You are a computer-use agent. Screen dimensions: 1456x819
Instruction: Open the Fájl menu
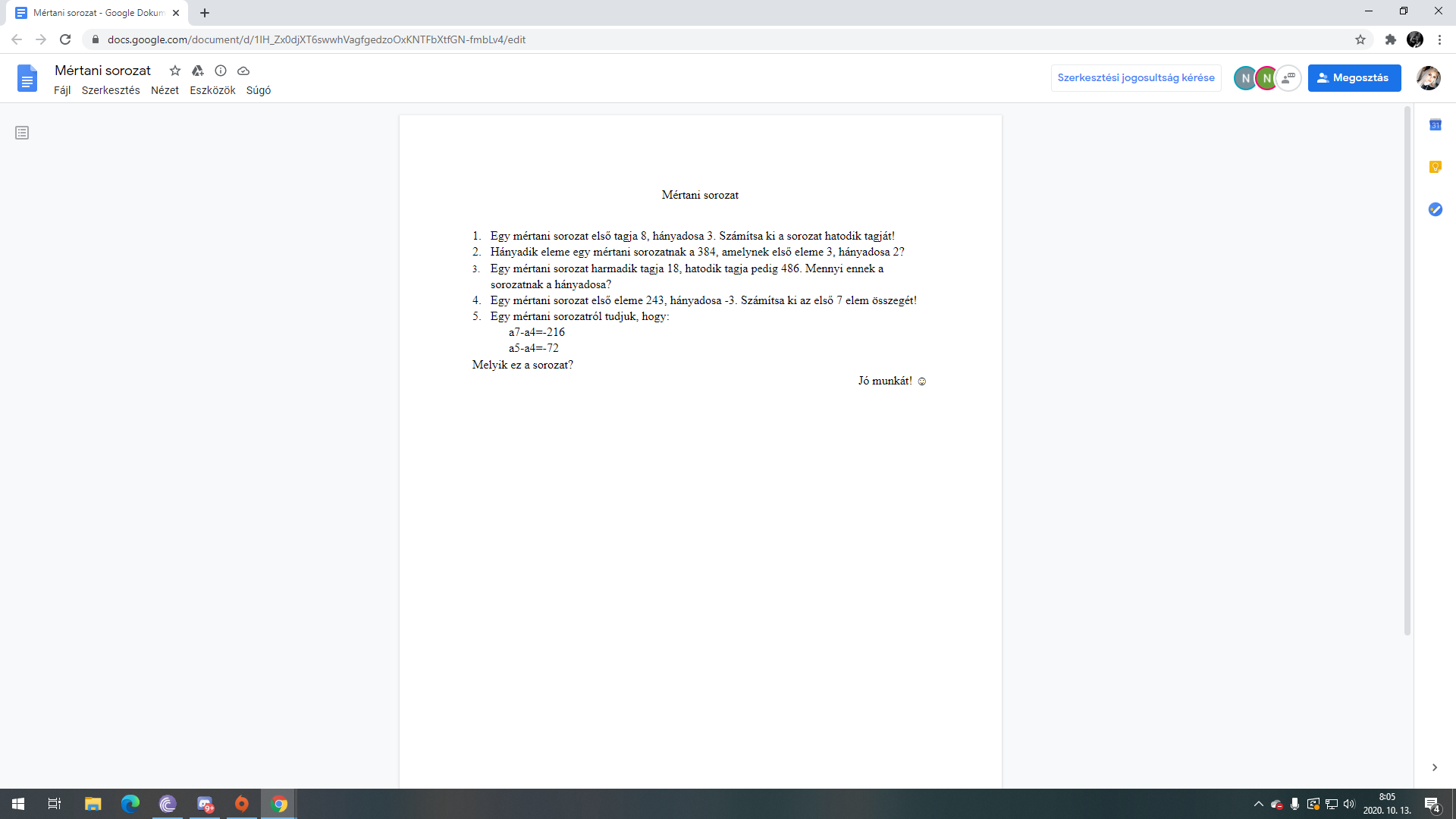[x=62, y=90]
